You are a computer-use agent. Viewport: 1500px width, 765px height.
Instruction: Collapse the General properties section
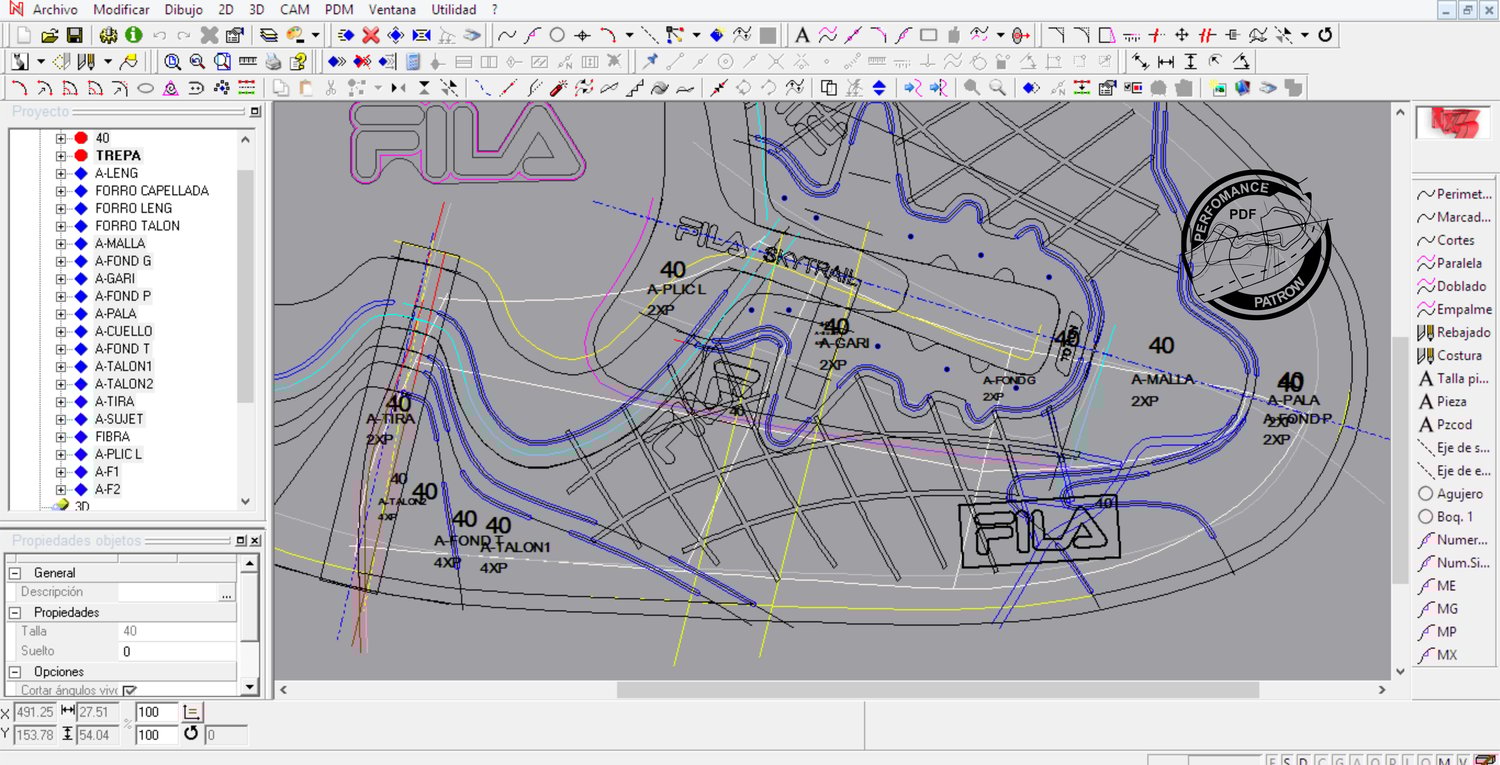pyautogui.click(x=15, y=573)
